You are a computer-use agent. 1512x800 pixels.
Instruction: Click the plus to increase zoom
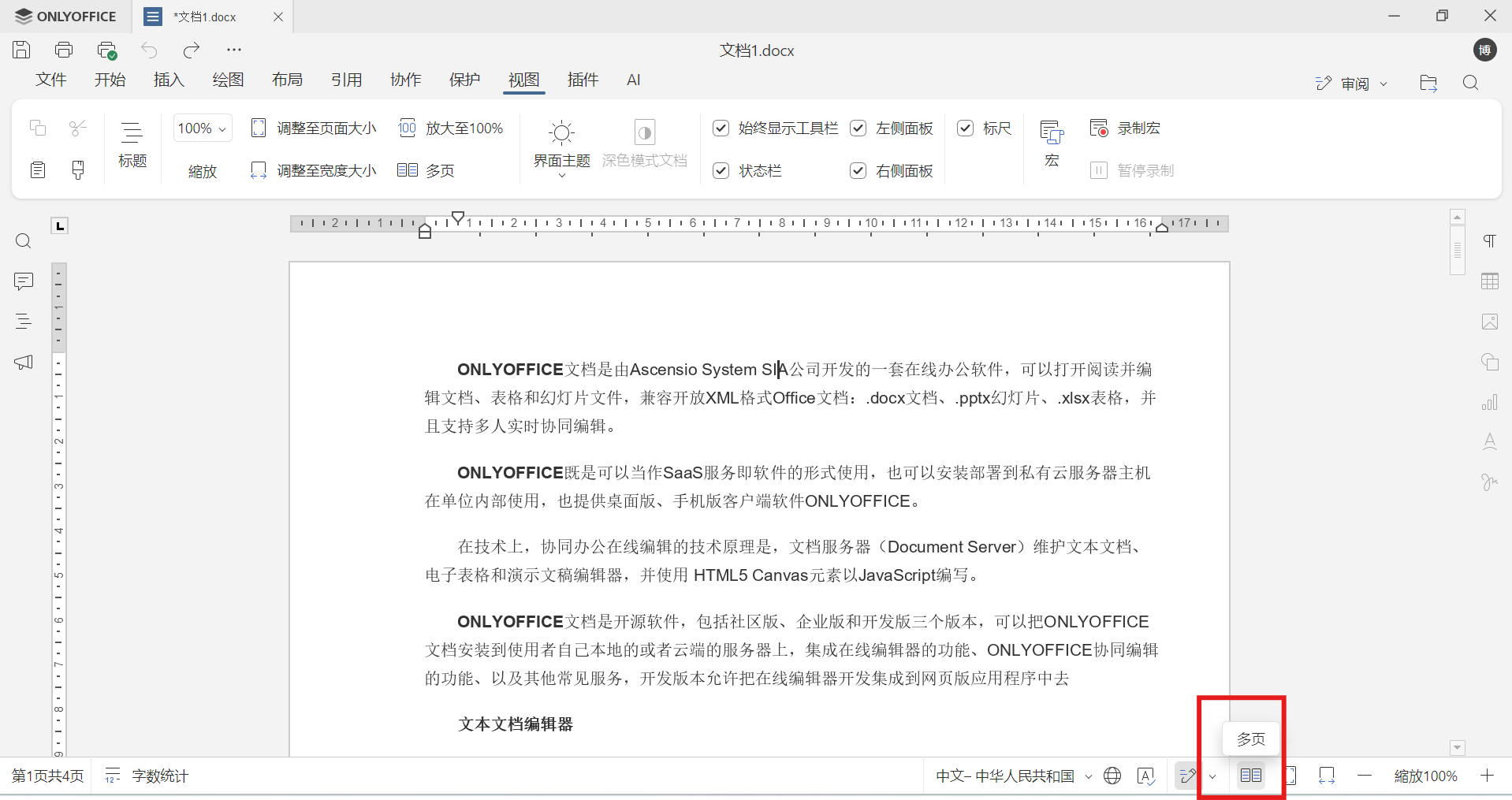tap(1488, 776)
